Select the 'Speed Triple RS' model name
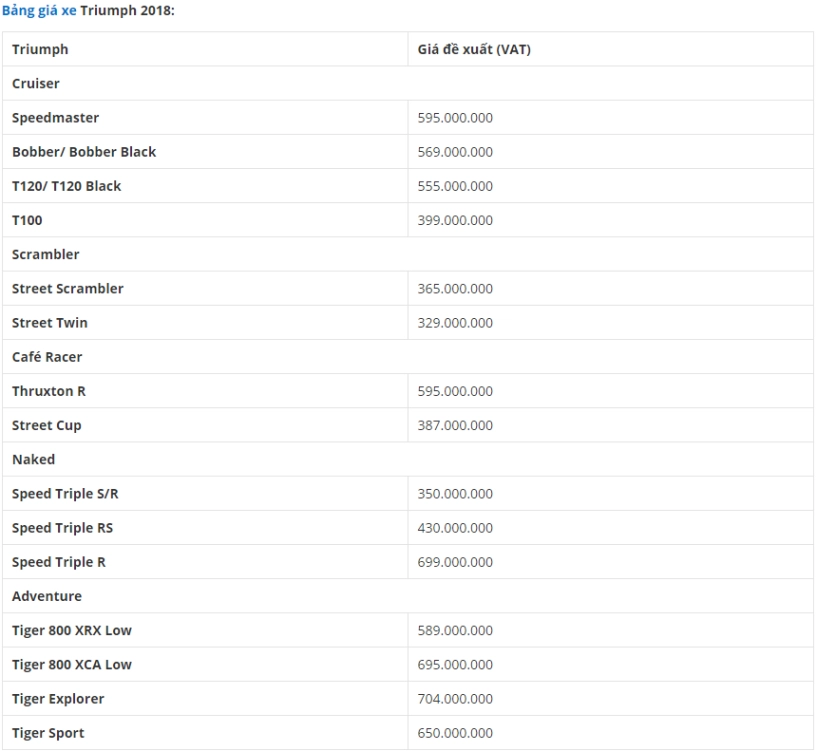This screenshot has width=817, height=751. point(63,528)
